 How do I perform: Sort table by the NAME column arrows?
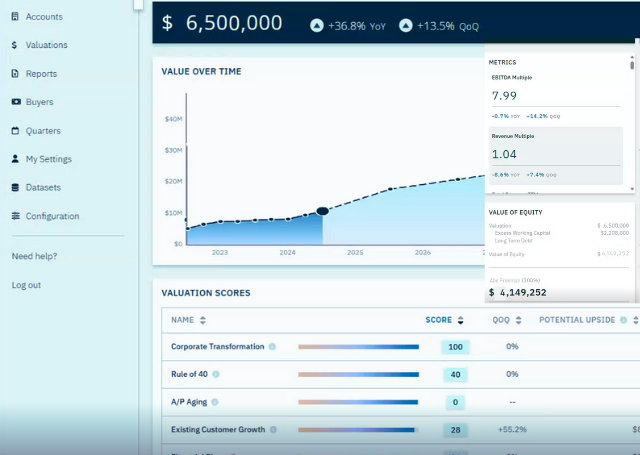[x=203, y=321]
